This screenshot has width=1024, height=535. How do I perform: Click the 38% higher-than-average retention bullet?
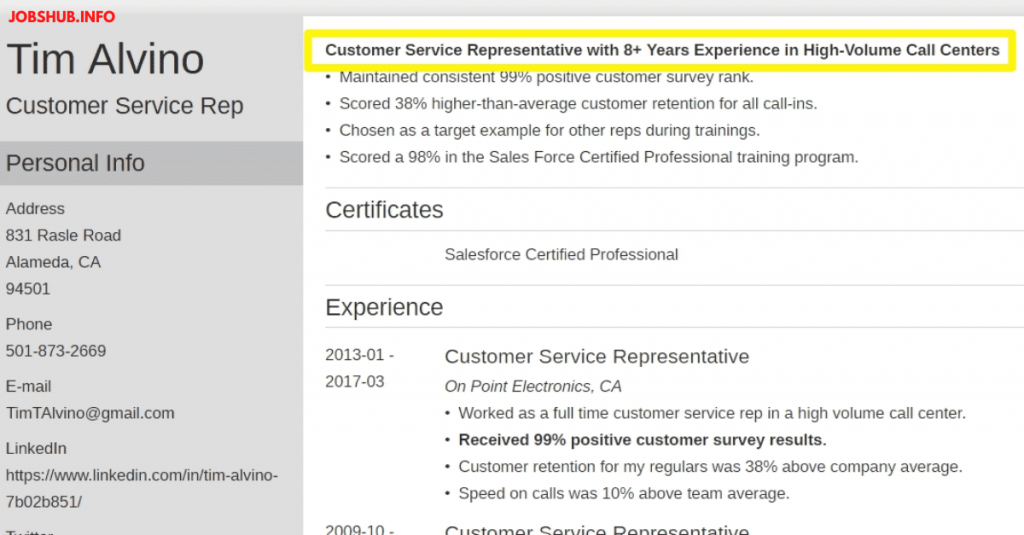[x=578, y=104]
